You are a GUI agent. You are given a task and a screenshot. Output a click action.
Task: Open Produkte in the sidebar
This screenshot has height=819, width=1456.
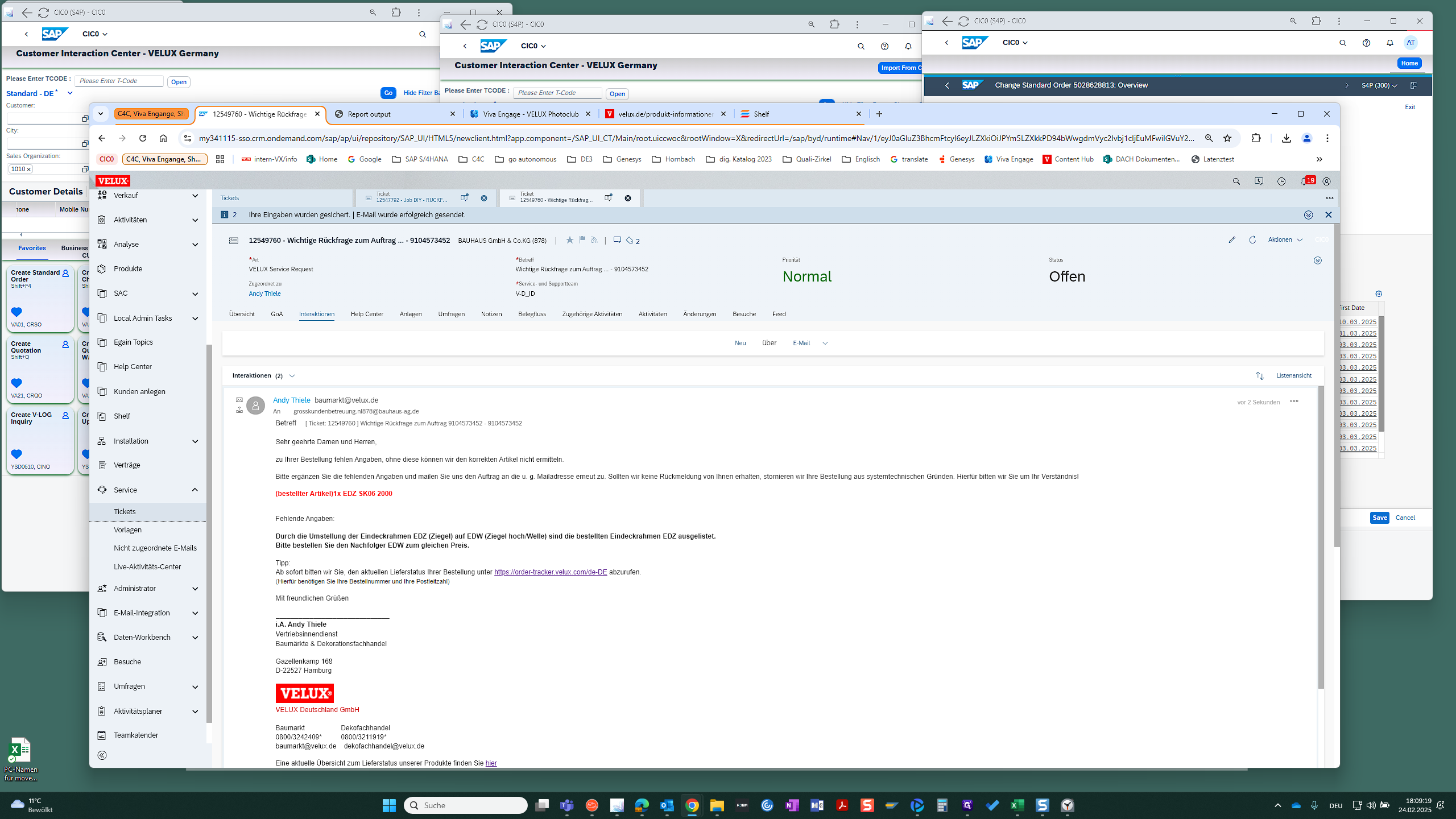pyautogui.click(x=128, y=269)
